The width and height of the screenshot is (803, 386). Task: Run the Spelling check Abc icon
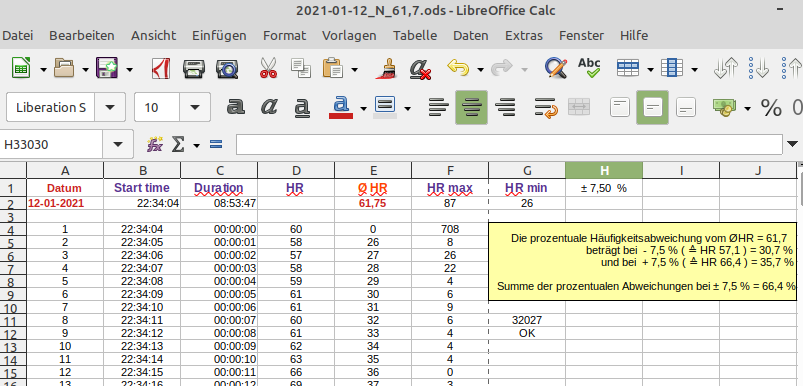[589, 68]
